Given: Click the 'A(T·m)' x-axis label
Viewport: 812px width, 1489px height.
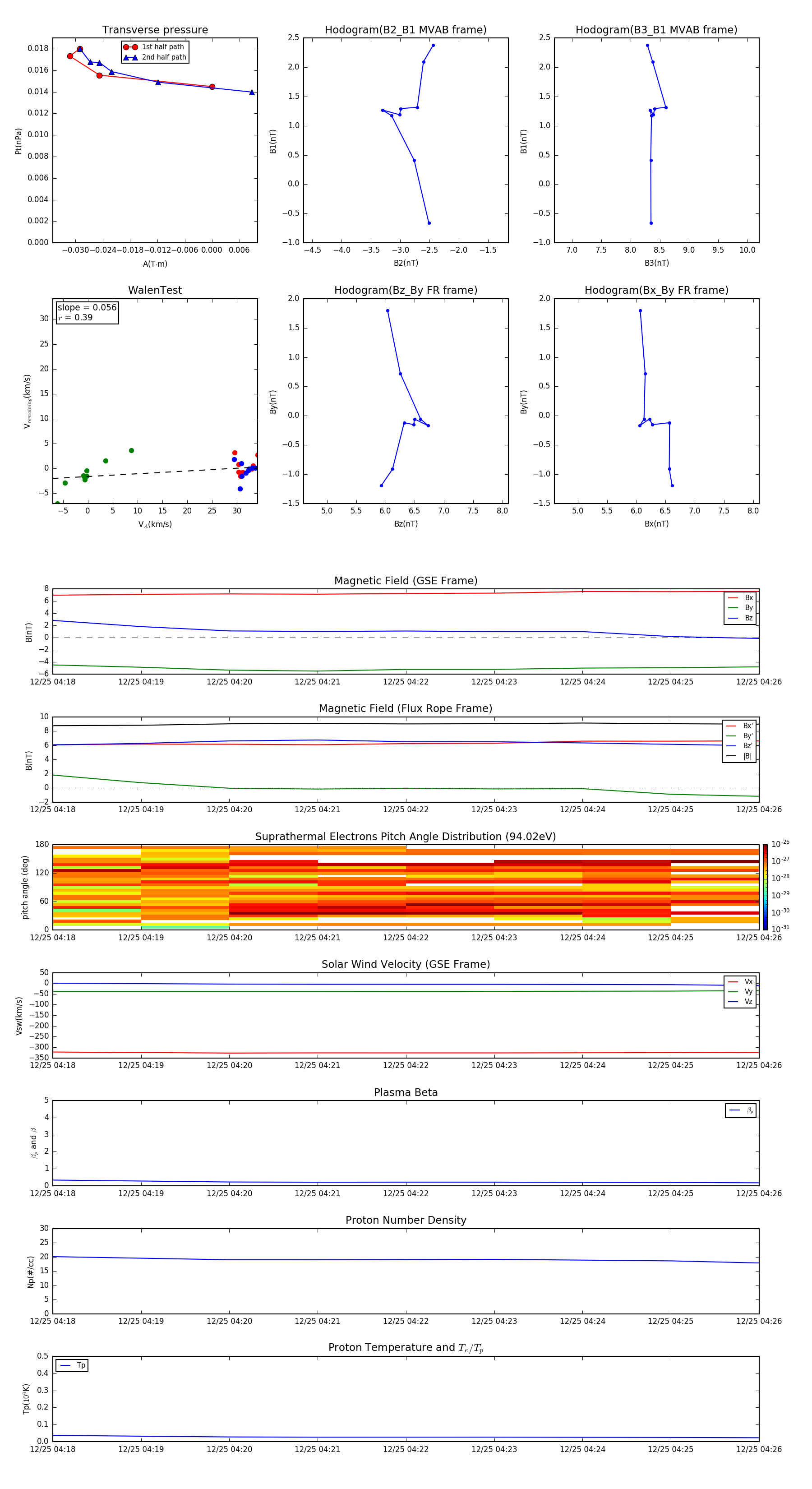Looking at the screenshot, I should [x=155, y=264].
